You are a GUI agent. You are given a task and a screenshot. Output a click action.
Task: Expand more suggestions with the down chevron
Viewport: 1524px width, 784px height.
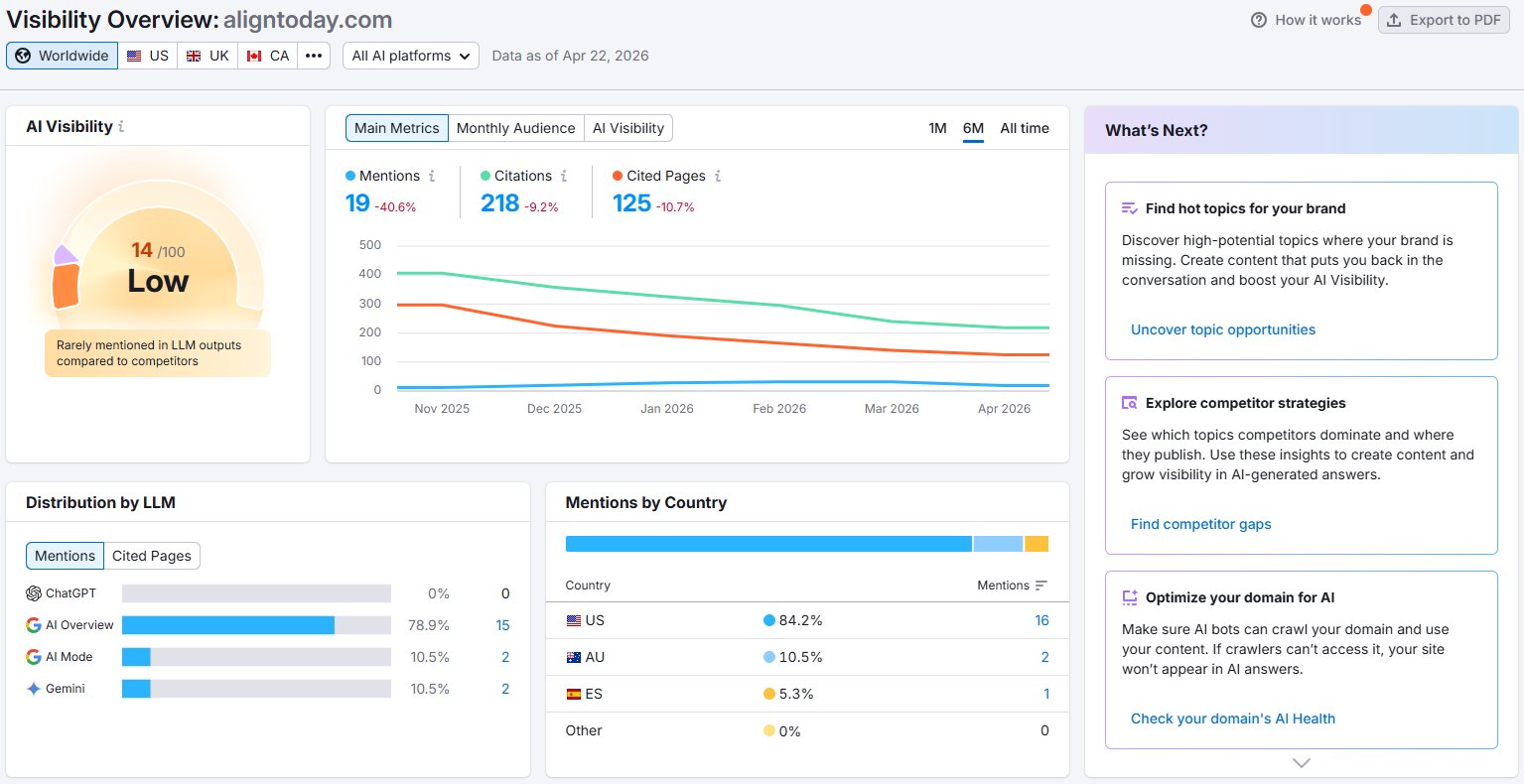pyautogui.click(x=1302, y=763)
